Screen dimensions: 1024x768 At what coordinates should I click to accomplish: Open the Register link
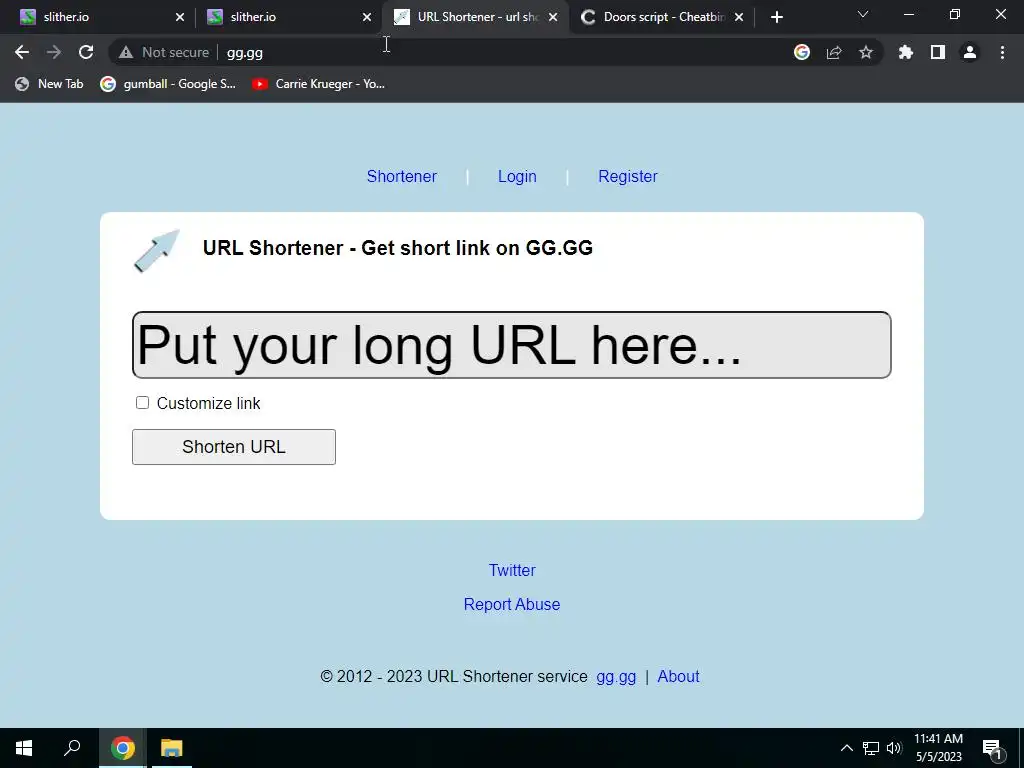point(628,176)
